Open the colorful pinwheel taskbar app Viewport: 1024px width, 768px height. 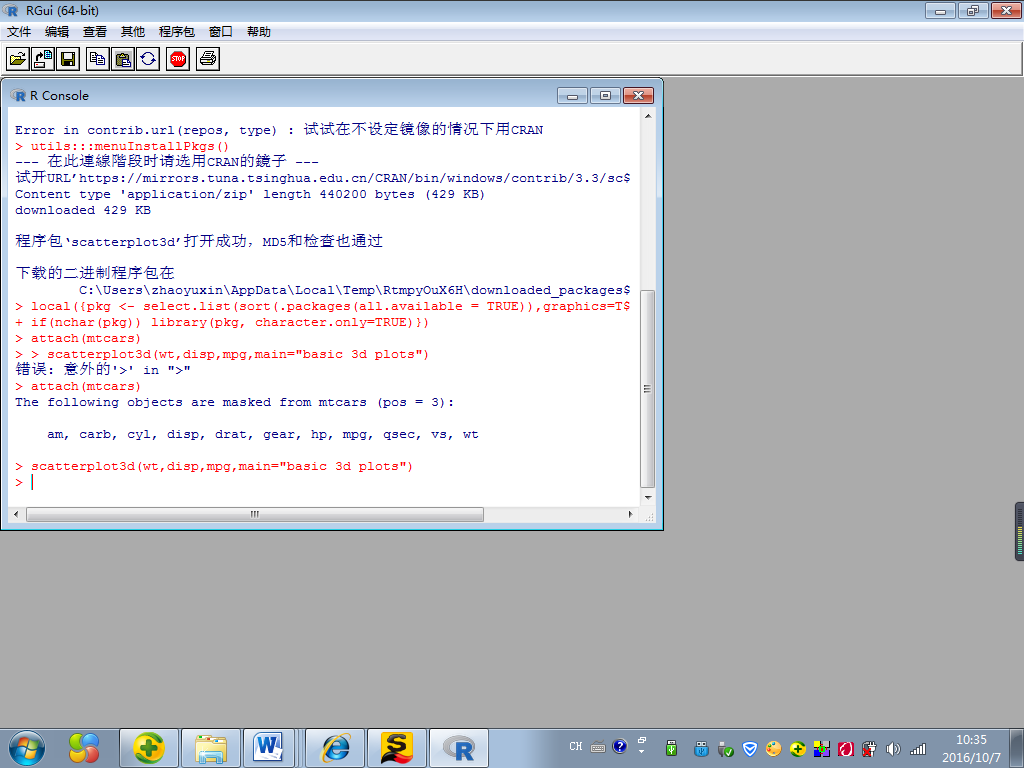tap(84, 748)
